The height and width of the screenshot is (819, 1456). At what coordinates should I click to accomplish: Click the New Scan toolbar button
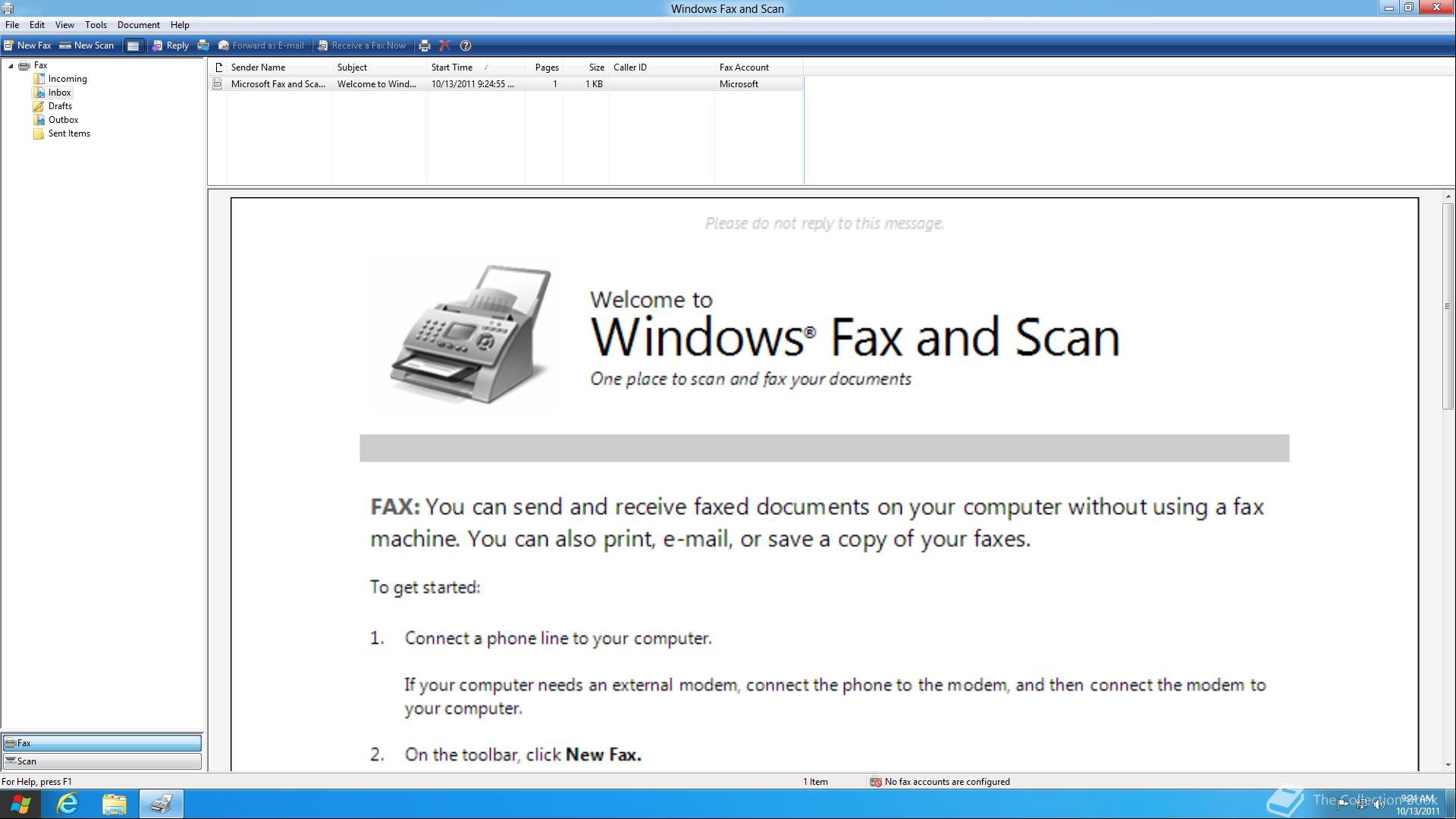86,45
